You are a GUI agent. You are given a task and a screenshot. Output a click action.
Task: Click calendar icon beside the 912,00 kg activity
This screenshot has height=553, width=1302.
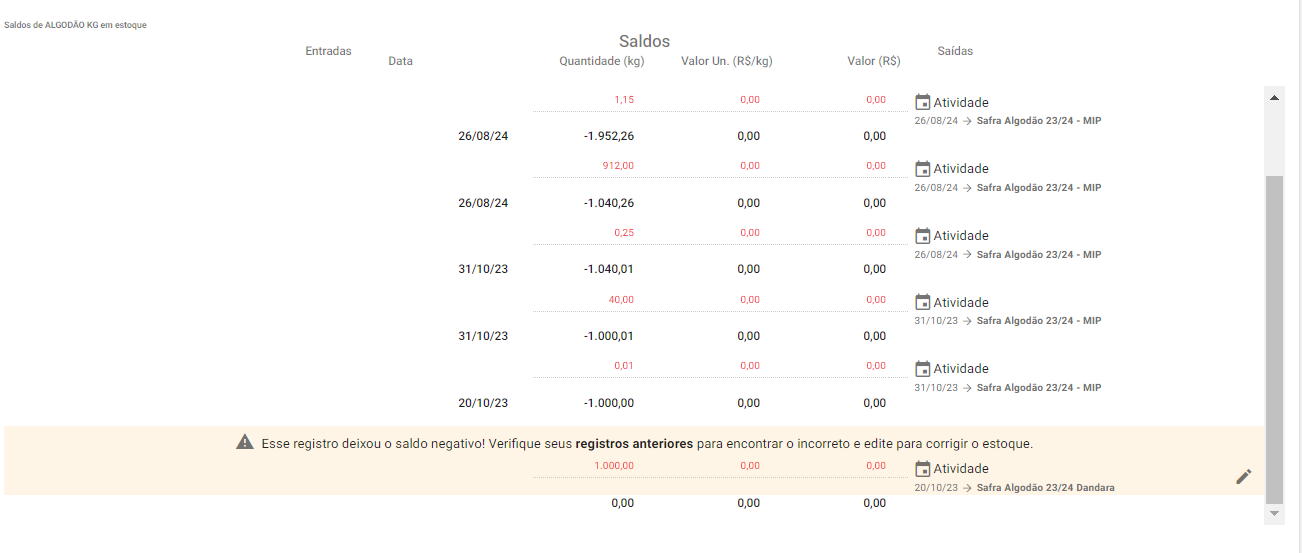[x=922, y=169]
